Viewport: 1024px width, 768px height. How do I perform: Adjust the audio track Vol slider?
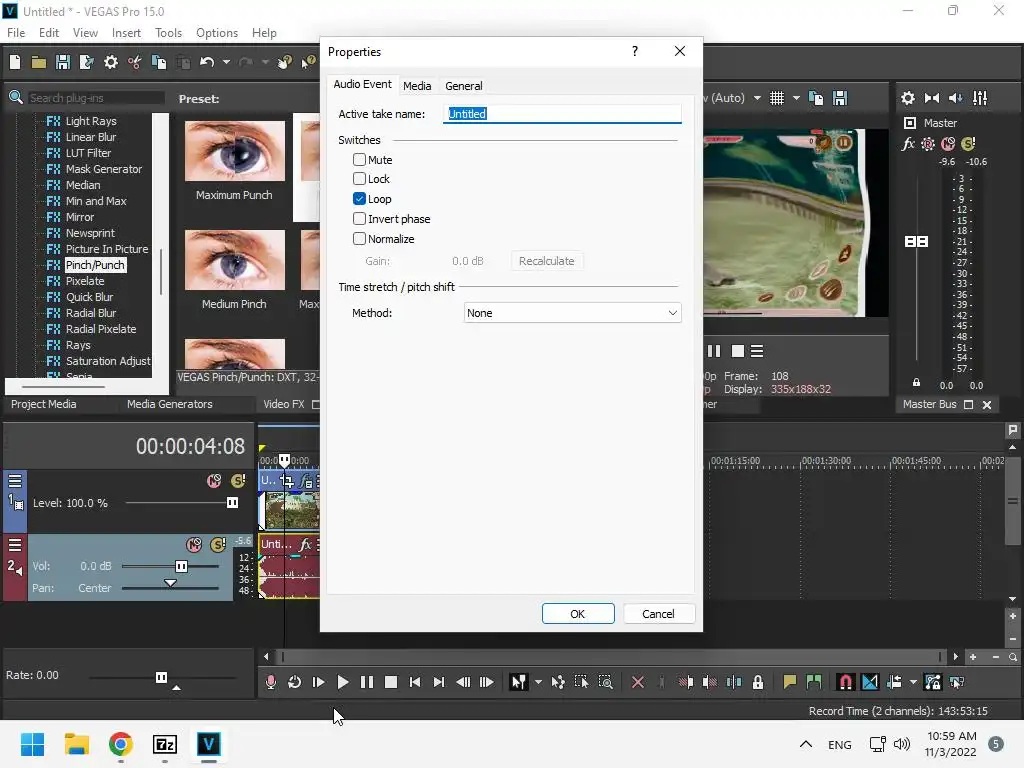pyautogui.click(x=181, y=566)
